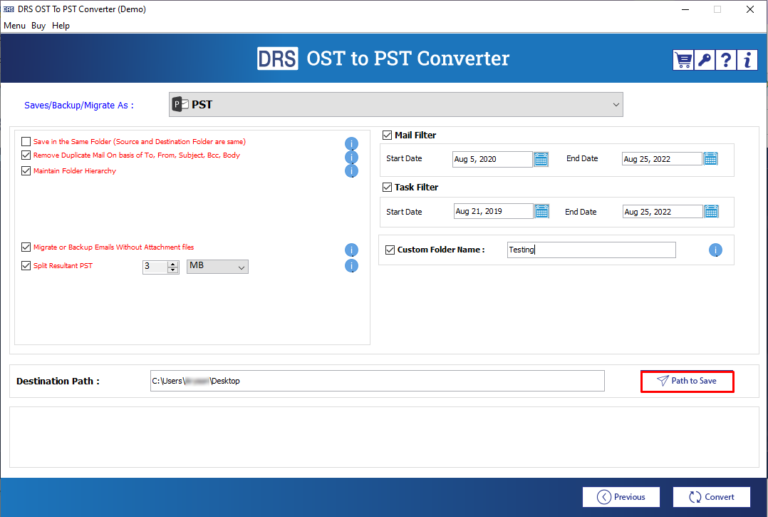Open calendar for Task Filter Start Date
The width and height of the screenshot is (768, 517).
(x=541, y=211)
